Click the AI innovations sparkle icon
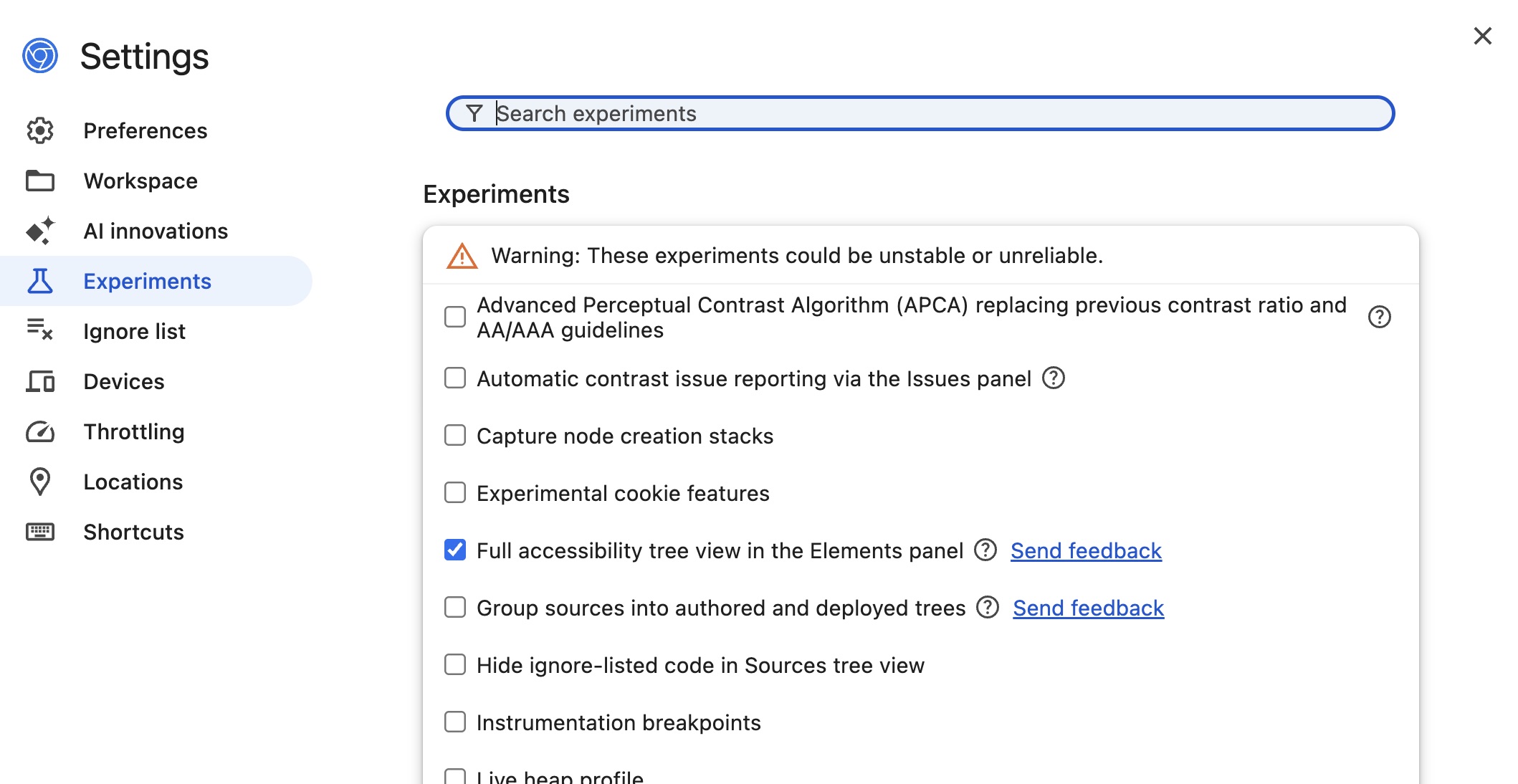Image resolution: width=1518 pixels, height=784 pixels. click(x=41, y=231)
